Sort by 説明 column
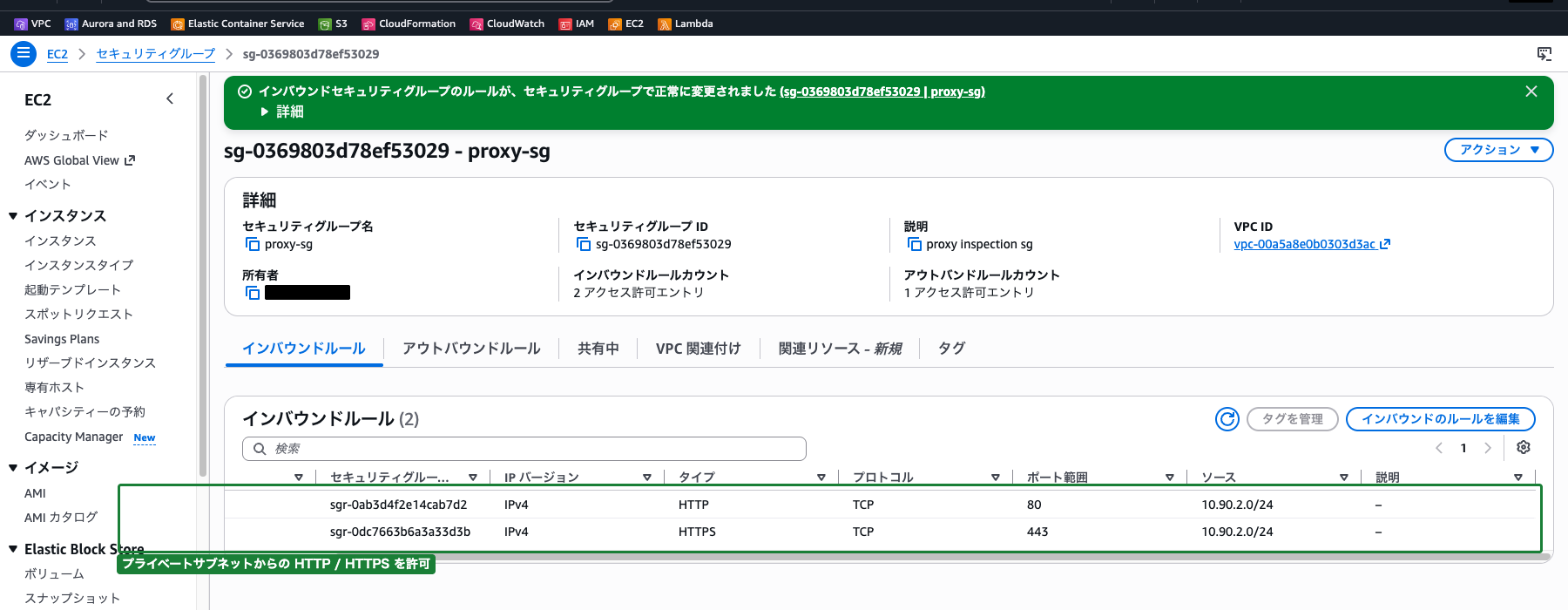This screenshot has width=1568, height=610. pyautogui.click(x=1518, y=478)
